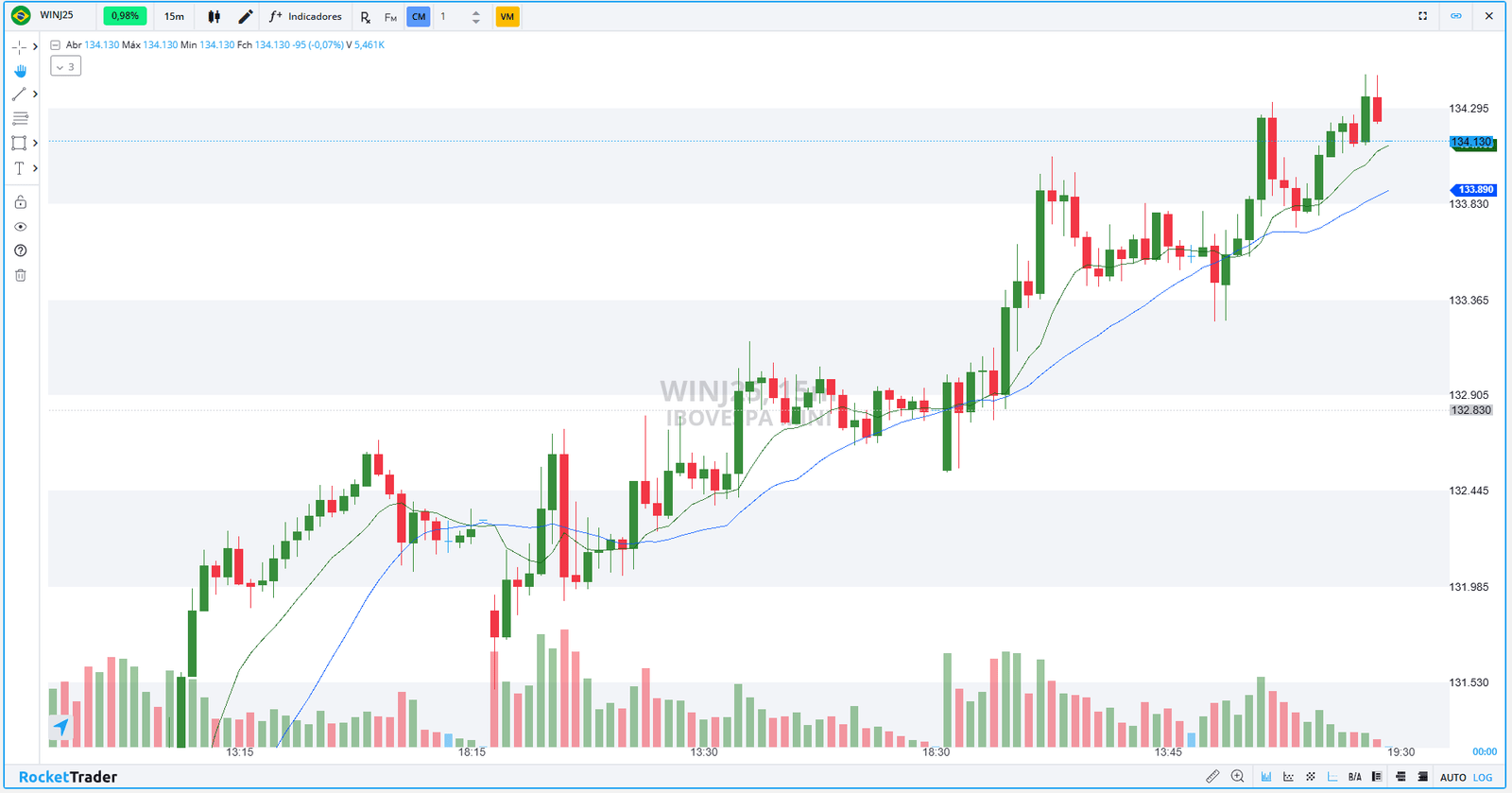Screen dimensions: 1512x793
Task: Switch chart scale to LOG mode
Action: tap(1483, 776)
